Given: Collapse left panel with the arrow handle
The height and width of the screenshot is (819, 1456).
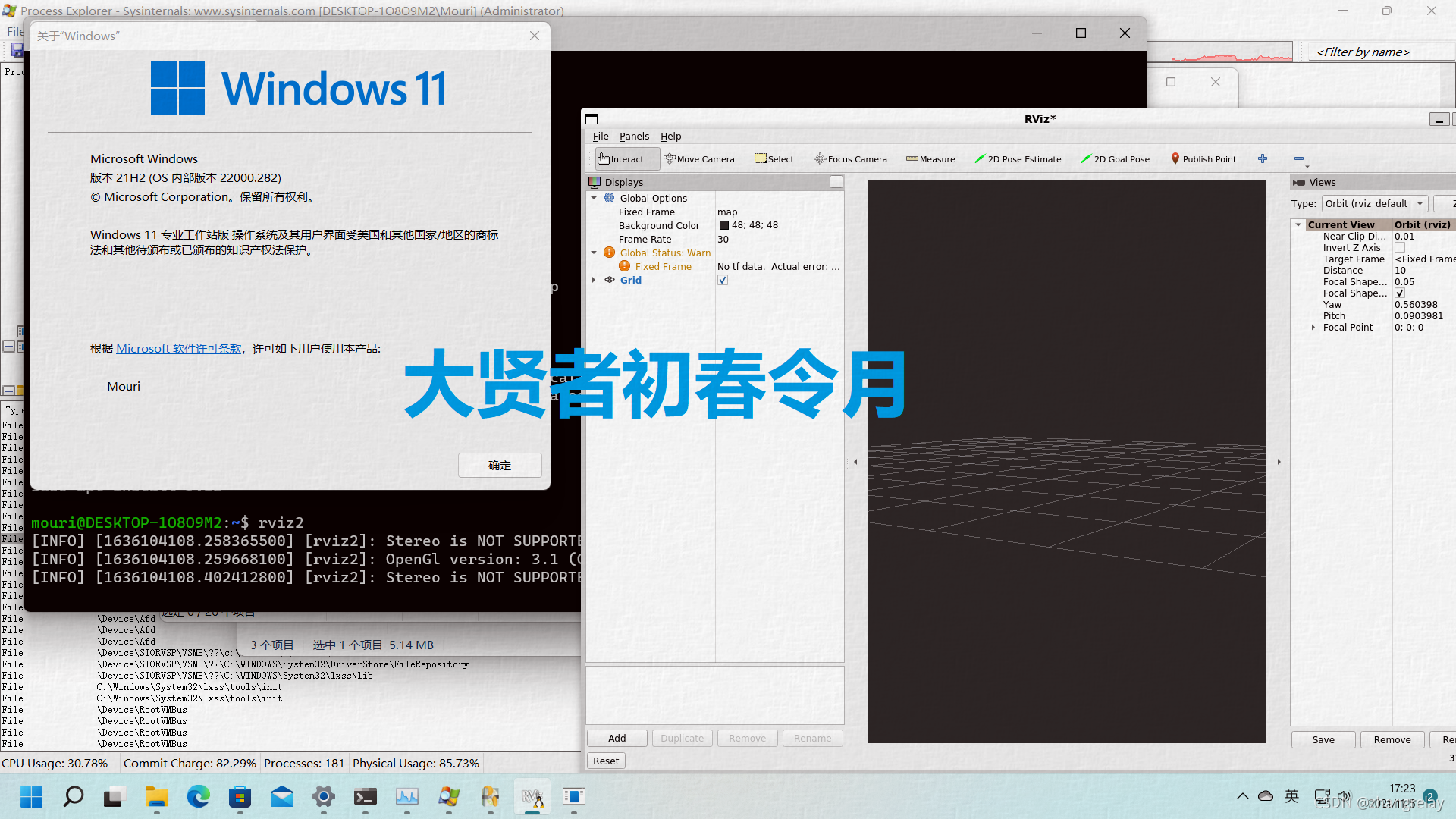Looking at the screenshot, I should point(855,461).
